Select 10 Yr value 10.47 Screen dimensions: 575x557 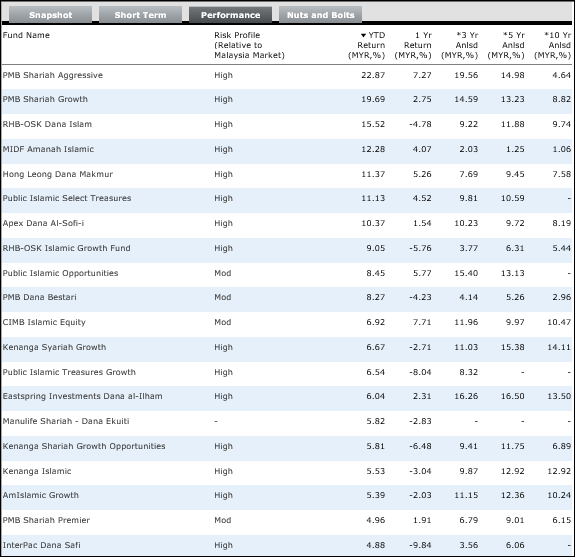pyautogui.click(x=559, y=322)
